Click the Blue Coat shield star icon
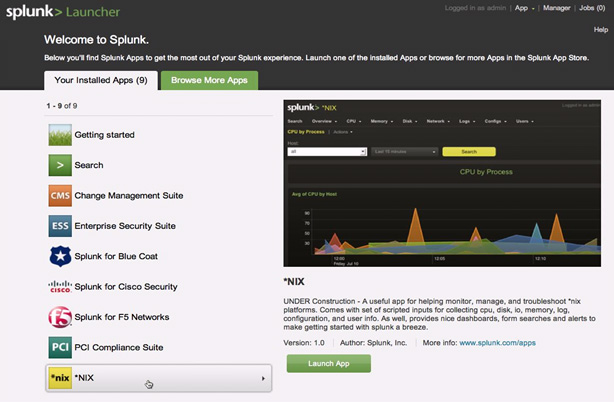 (60, 256)
